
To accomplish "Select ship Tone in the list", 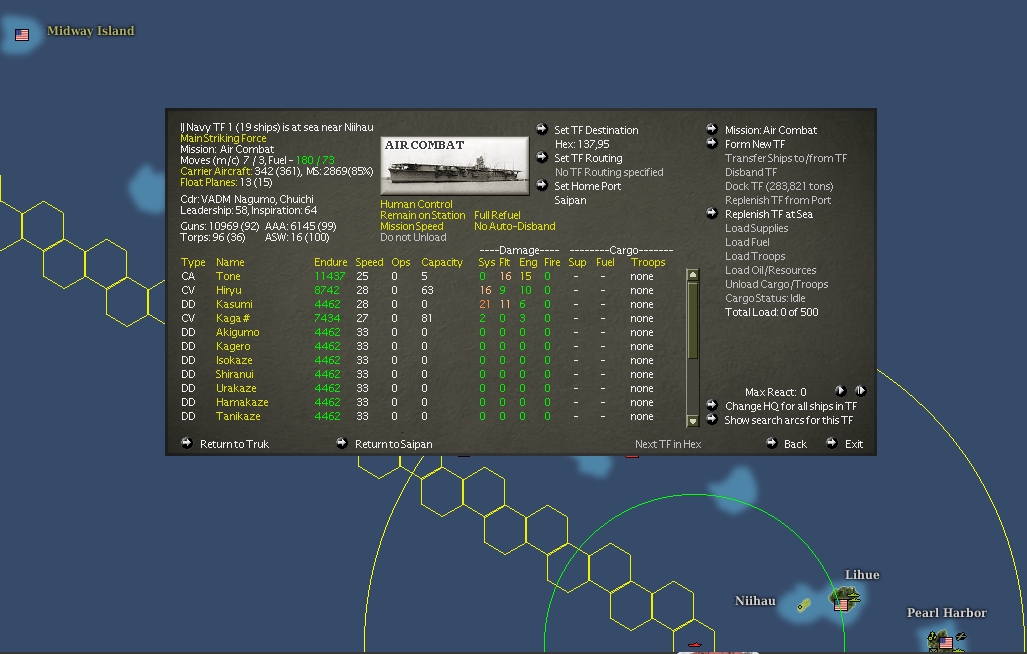I will (x=228, y=276).
